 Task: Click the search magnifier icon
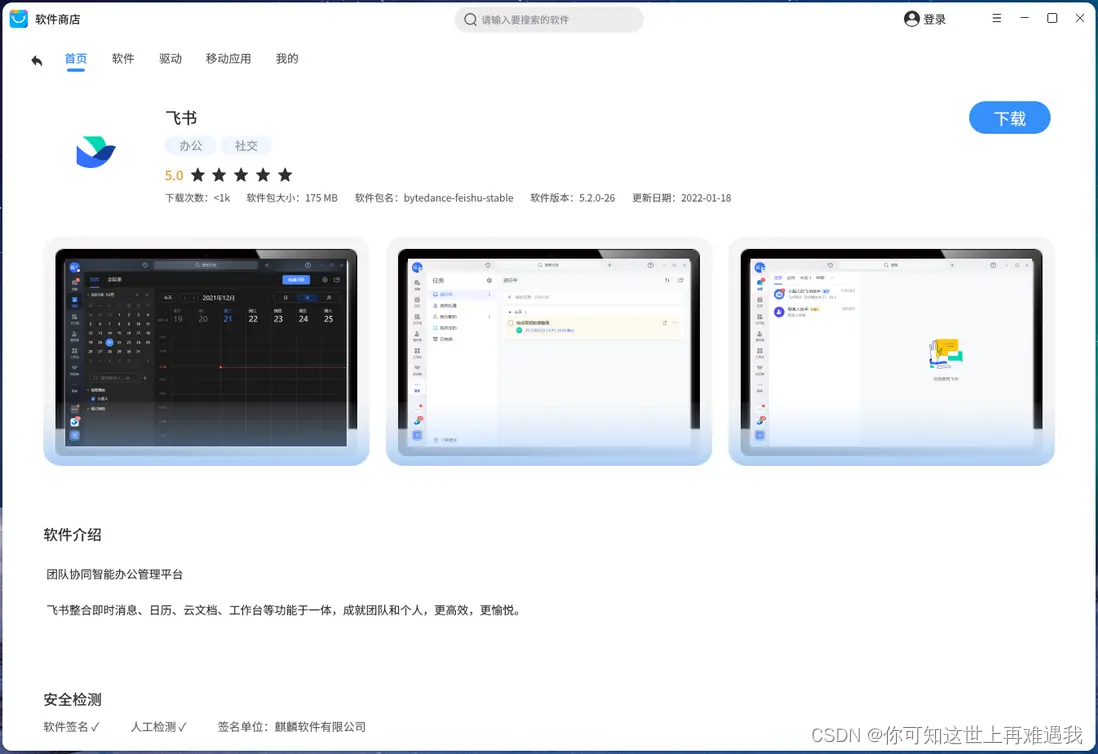471,20
